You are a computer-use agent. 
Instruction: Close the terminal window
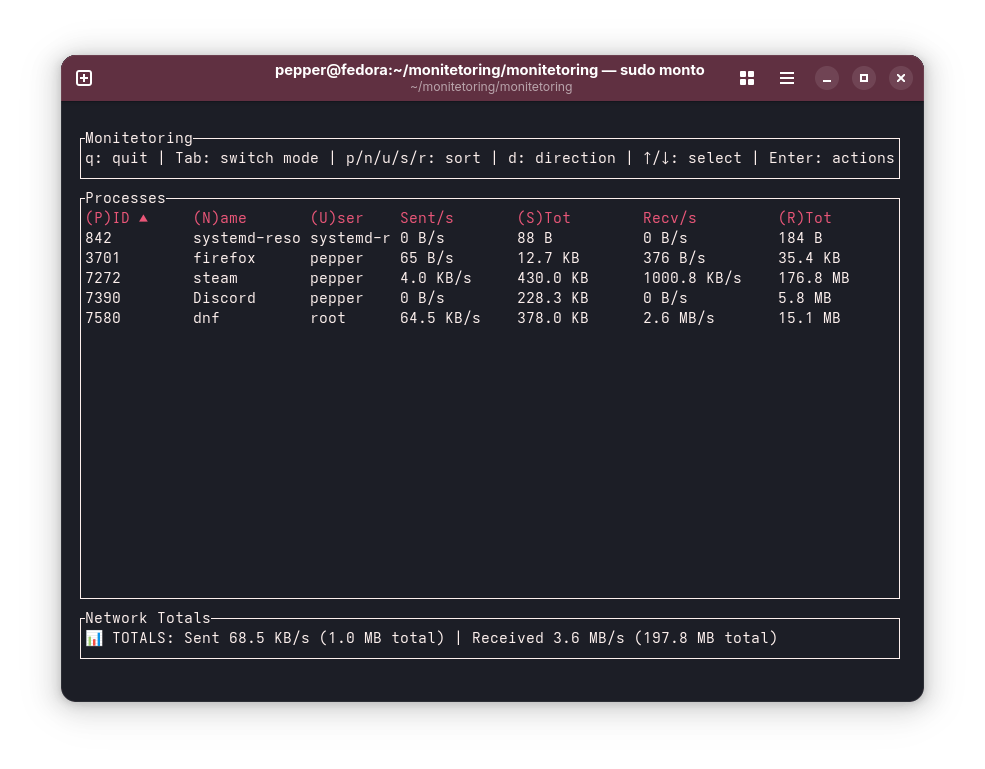[901, 78]
